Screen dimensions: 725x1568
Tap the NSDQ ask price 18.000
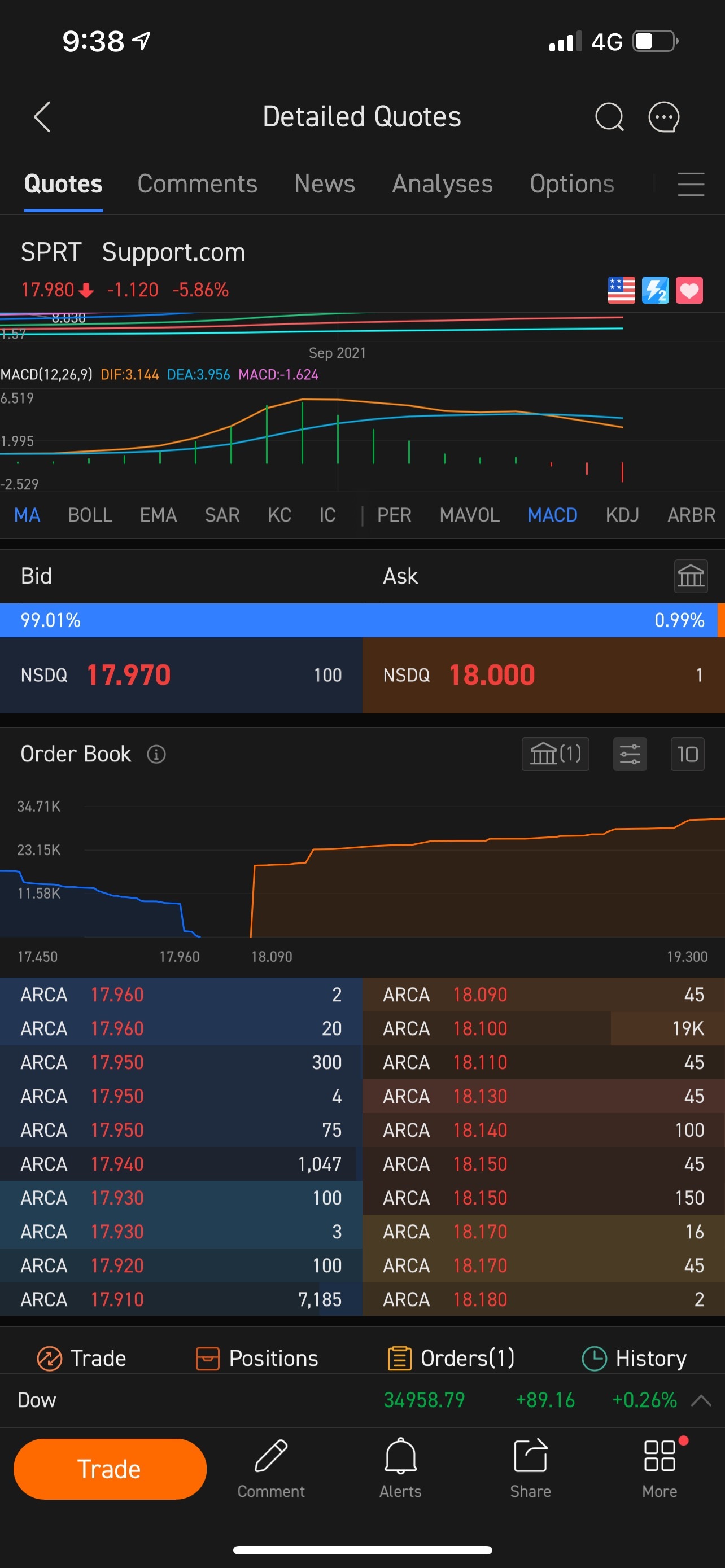pyautogui.click(x=492, y=675)
